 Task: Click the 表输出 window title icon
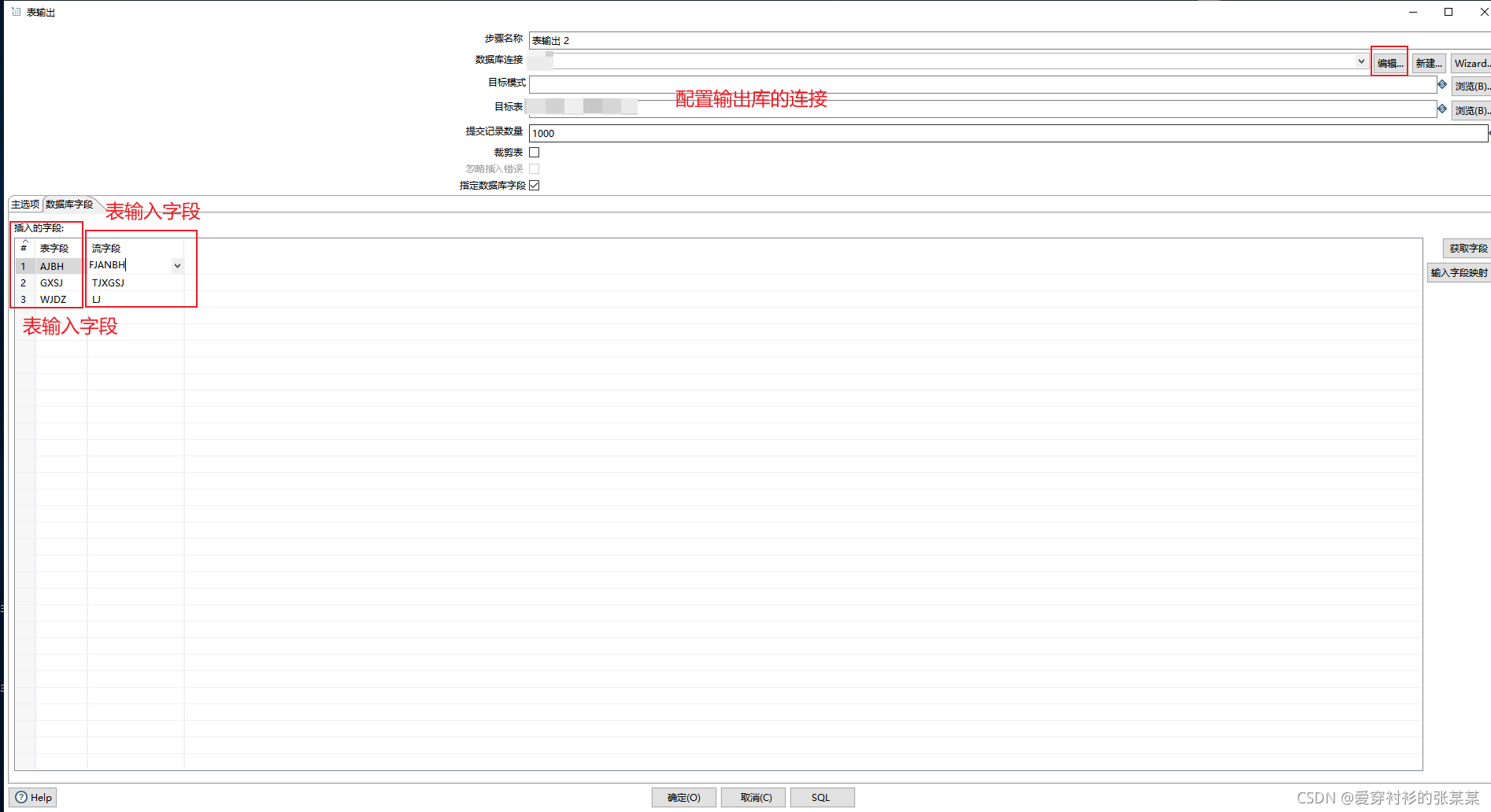pos(16,12)
